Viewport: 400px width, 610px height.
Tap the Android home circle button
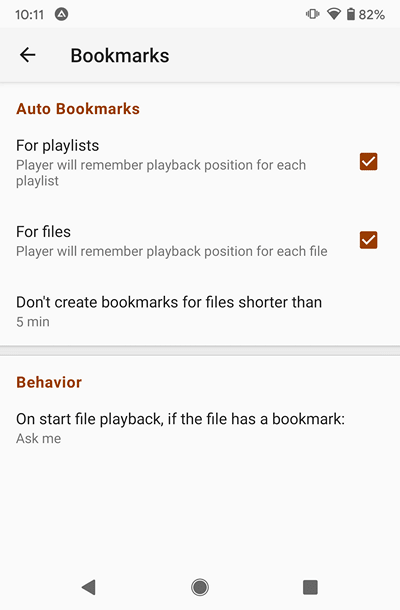200,587
